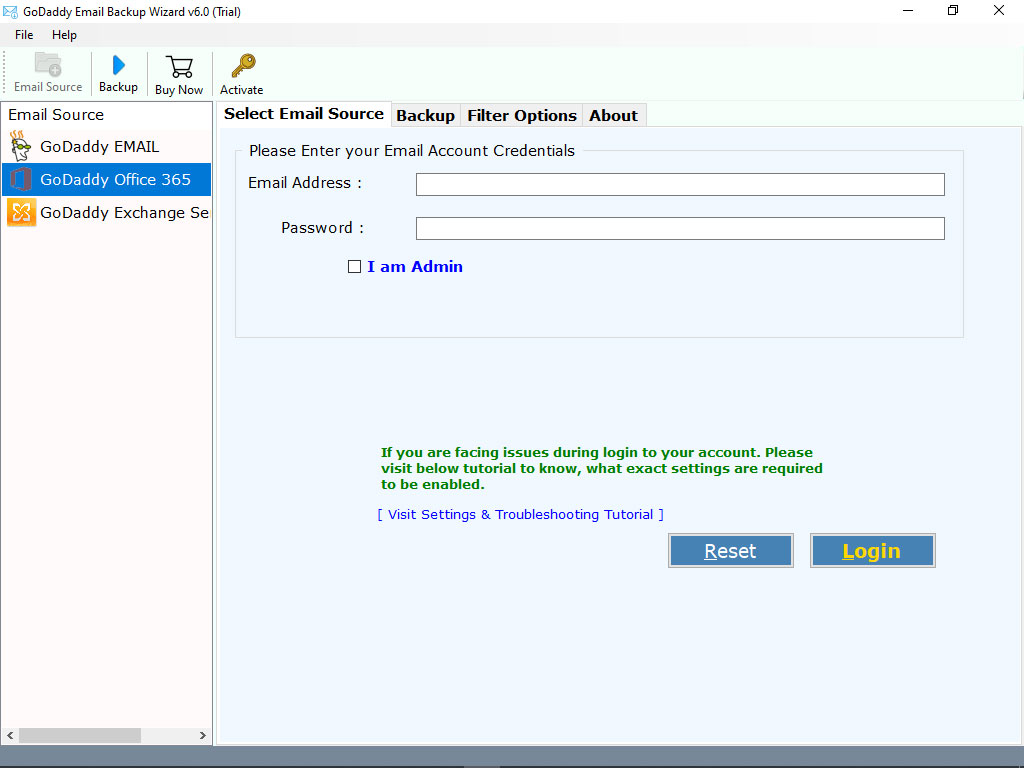
Task: Click the GoDaddy Exchange Server orange icon
Action: click(x=22, y=212)
